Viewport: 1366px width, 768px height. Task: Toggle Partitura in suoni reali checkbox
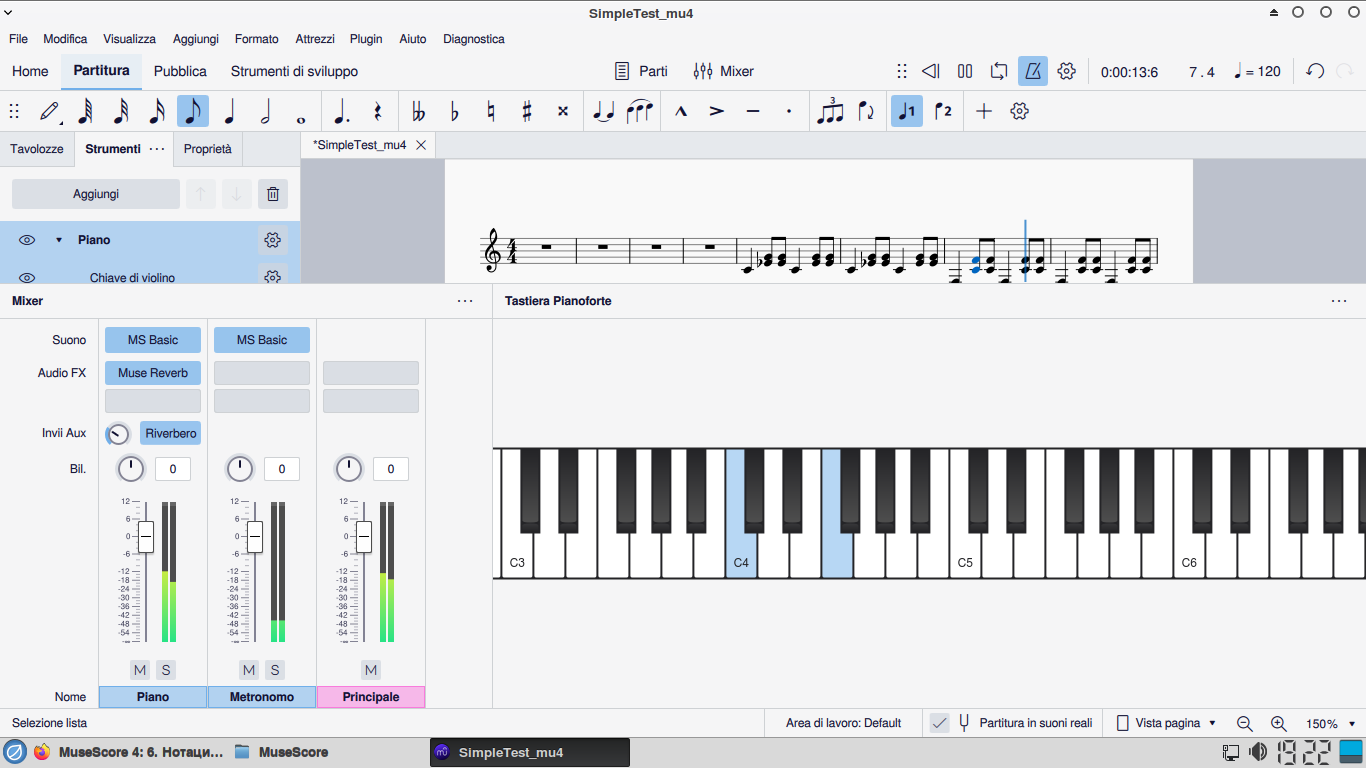(x=939, y=723)
